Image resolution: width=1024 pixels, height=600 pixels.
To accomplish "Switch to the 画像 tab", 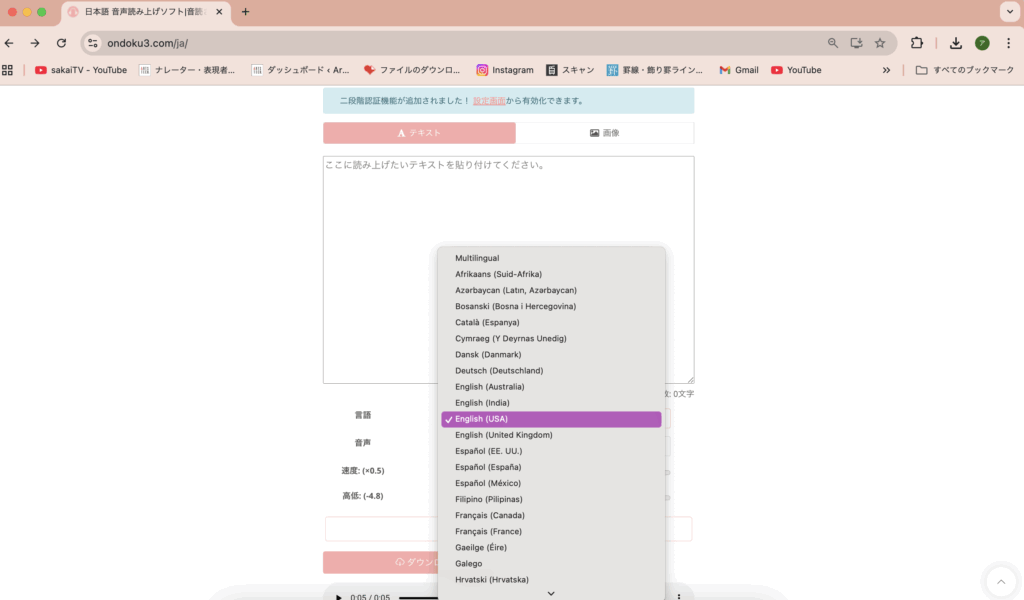I will [x=604, y=133].
